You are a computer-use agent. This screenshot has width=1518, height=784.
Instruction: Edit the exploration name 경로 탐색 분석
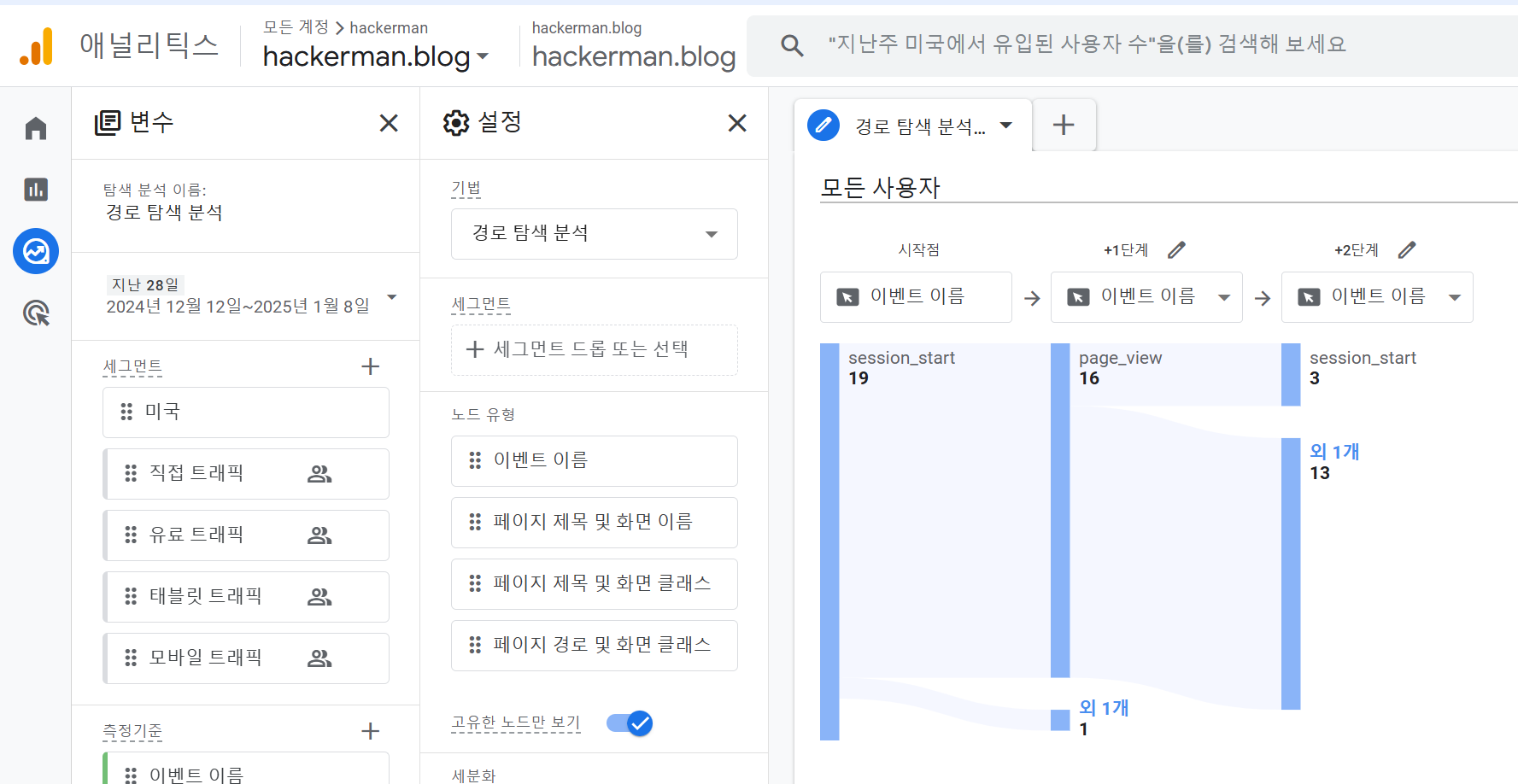[163, 213]
